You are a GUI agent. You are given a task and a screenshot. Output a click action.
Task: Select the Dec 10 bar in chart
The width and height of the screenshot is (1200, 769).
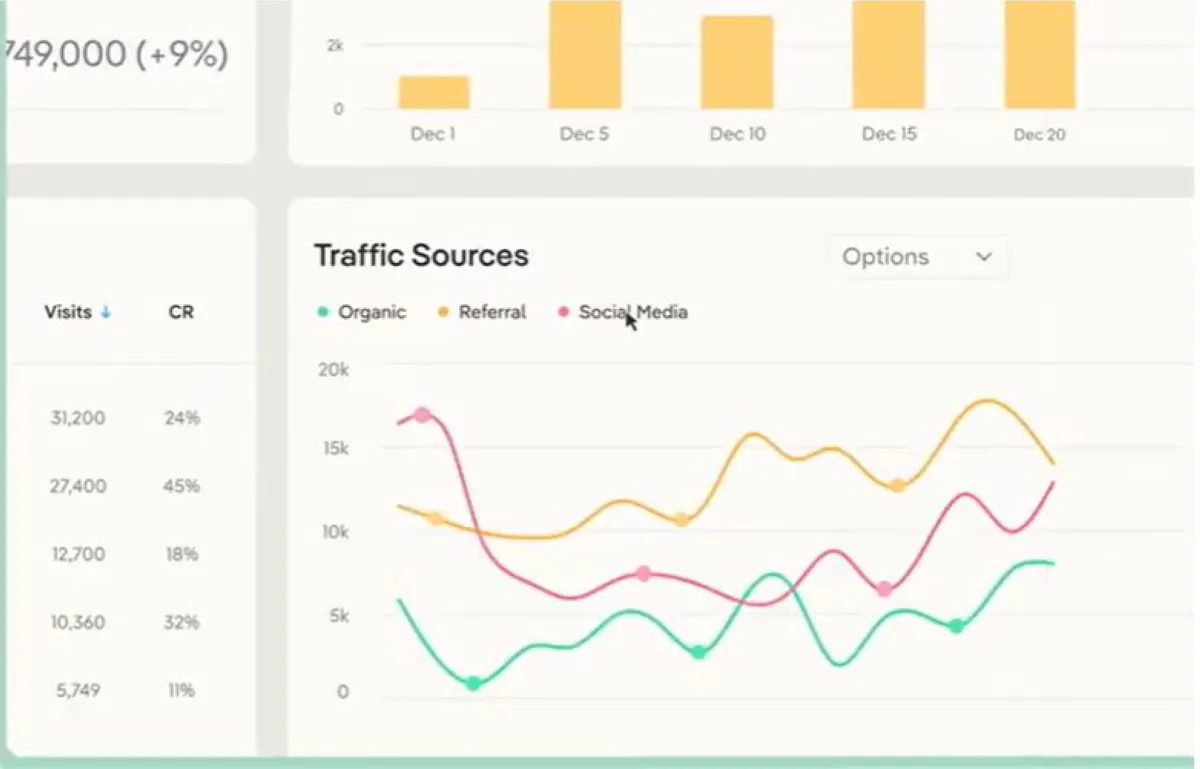[x=737, y=62]
